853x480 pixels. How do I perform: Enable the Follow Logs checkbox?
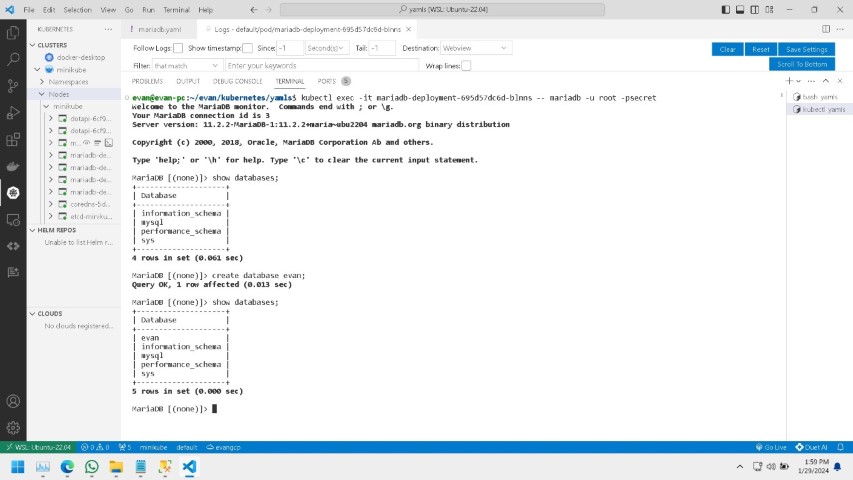[x=178, y=48]
